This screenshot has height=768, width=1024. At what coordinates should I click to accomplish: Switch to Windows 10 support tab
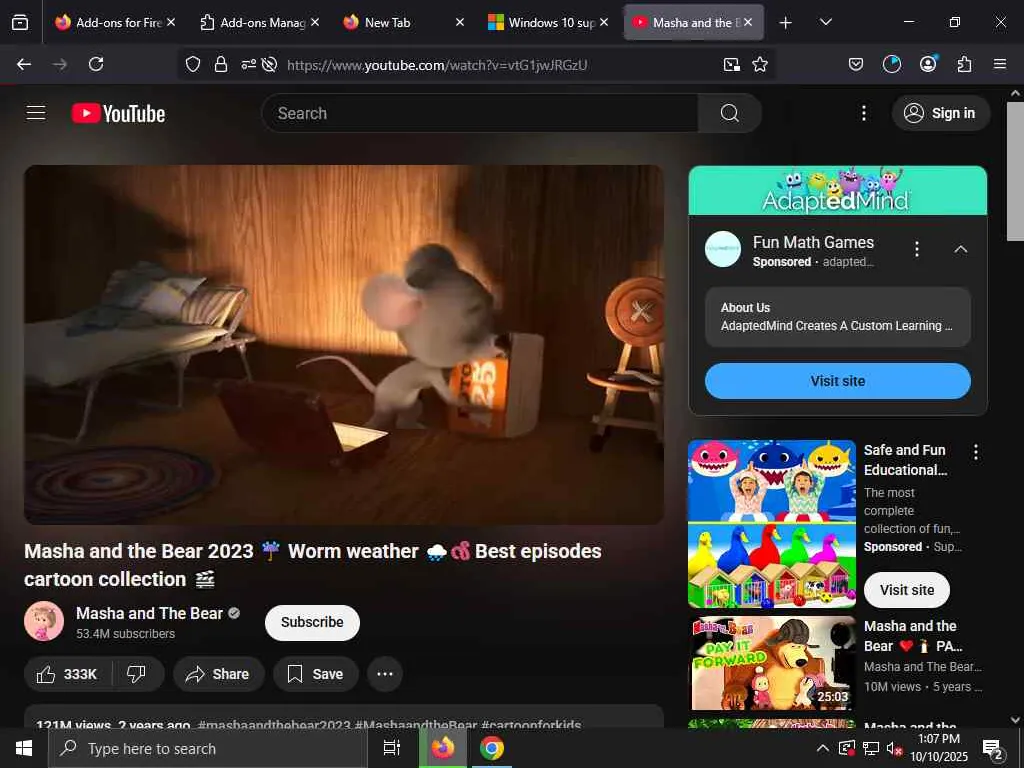[x=547, y=23]
